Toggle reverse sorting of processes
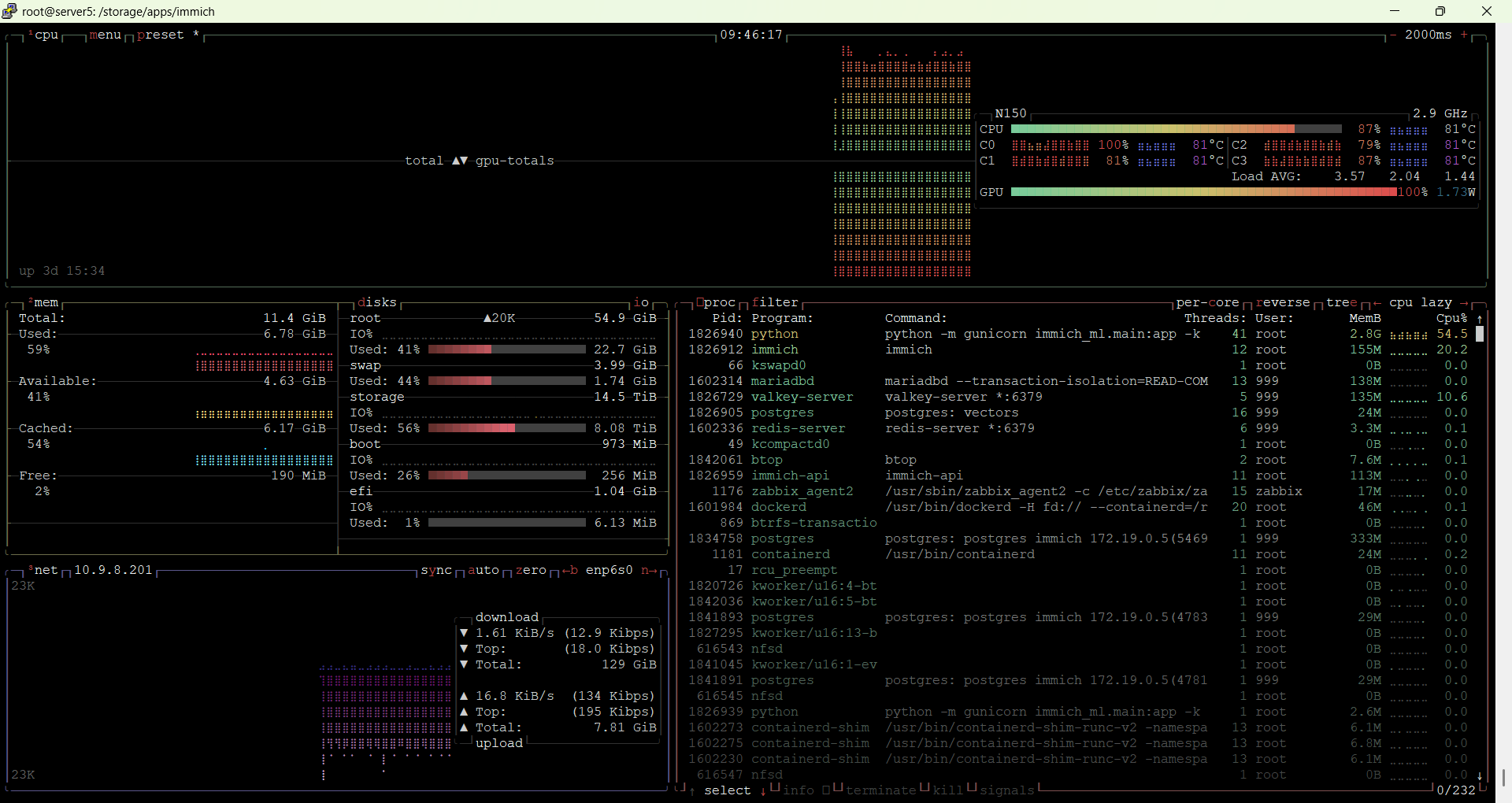 [1283, 302]
